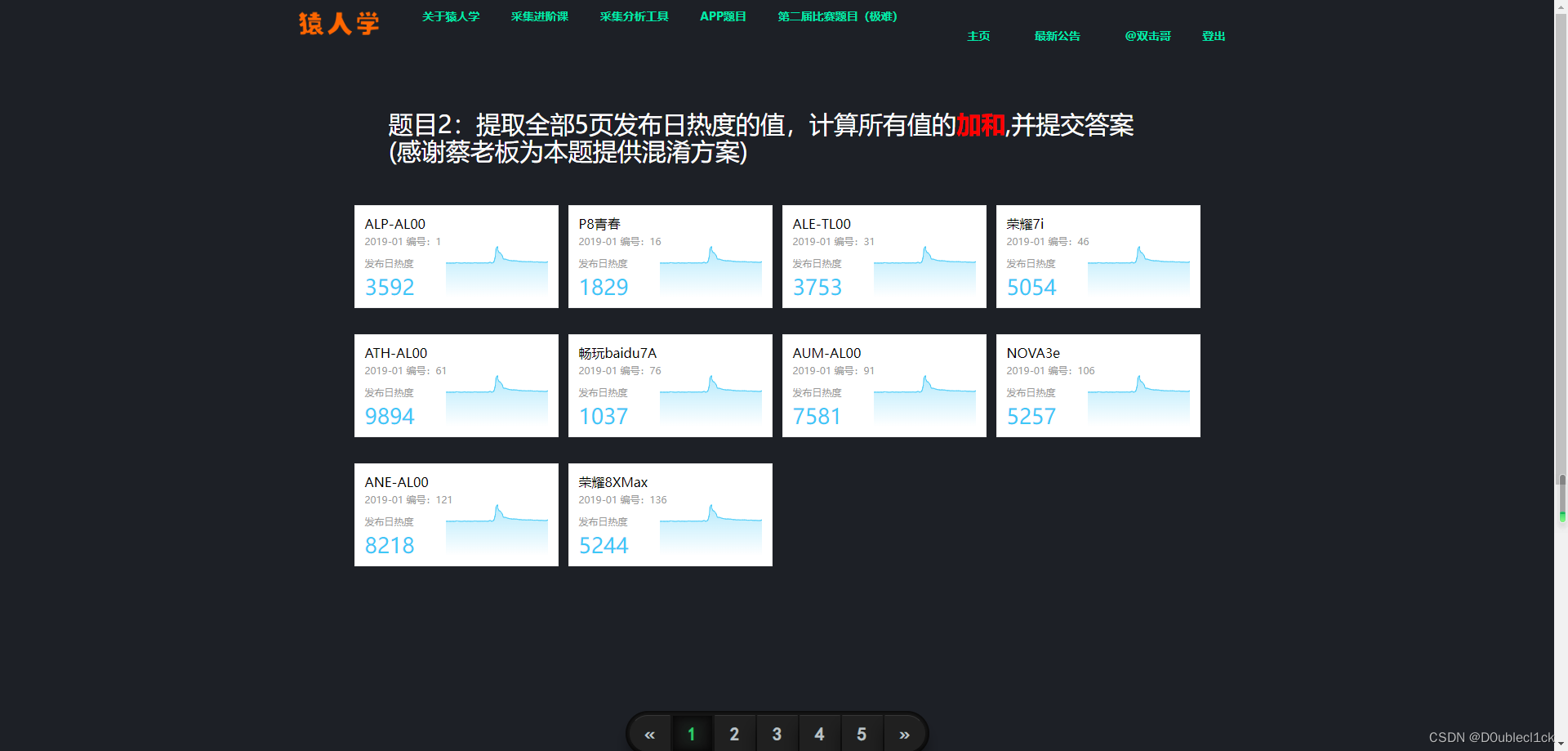Click the heat value 3592
The image size is (1568, 751).
[x=390, y=287]
